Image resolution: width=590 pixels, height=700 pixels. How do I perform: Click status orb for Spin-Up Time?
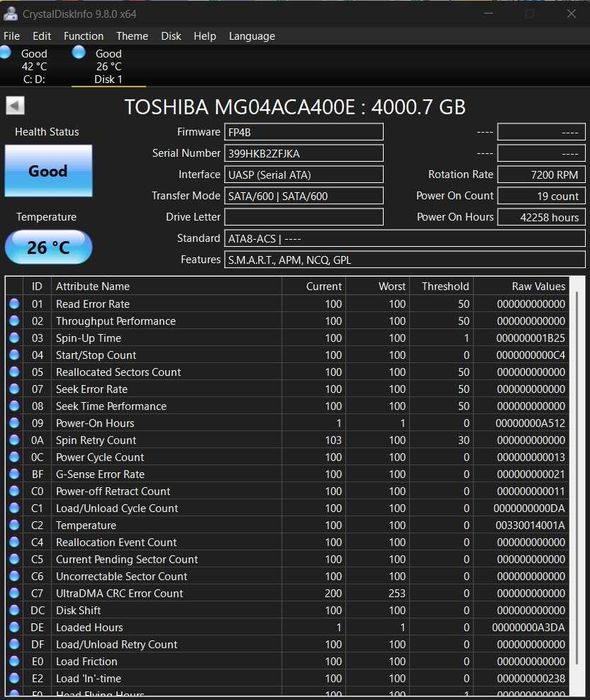(14, 338)
